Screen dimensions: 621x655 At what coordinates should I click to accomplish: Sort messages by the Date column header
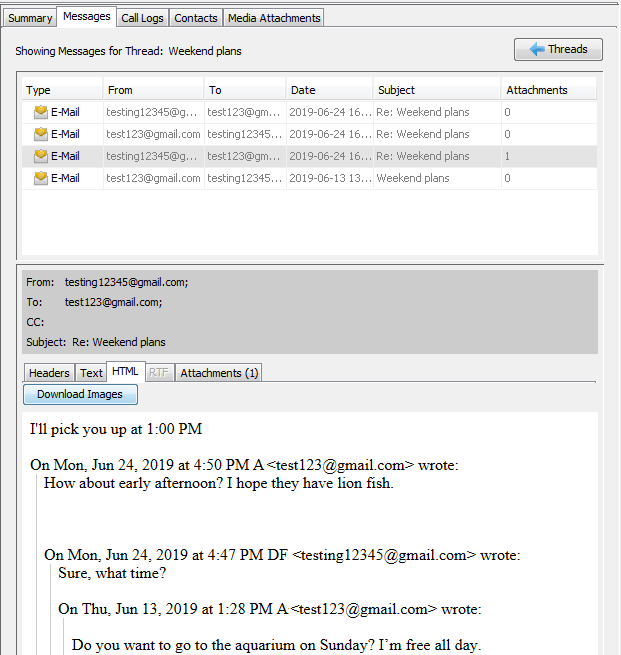click(329, 90)
